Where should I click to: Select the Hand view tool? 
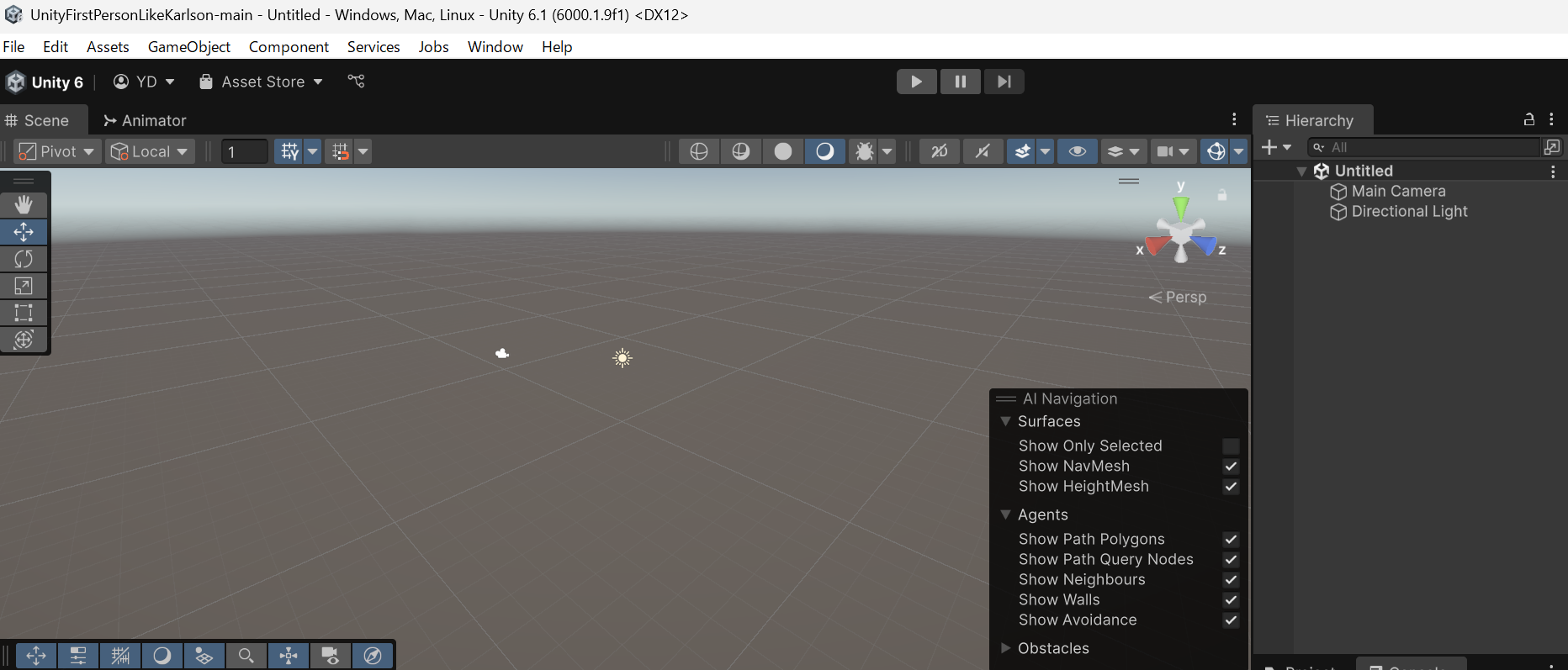pos(24,204)
